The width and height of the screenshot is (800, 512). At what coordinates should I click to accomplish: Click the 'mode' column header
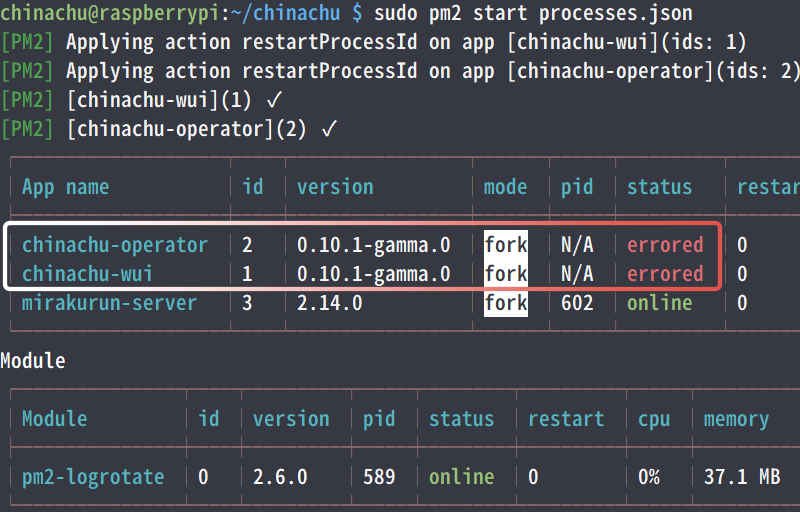pyautogui.click(x=505, y=187)
